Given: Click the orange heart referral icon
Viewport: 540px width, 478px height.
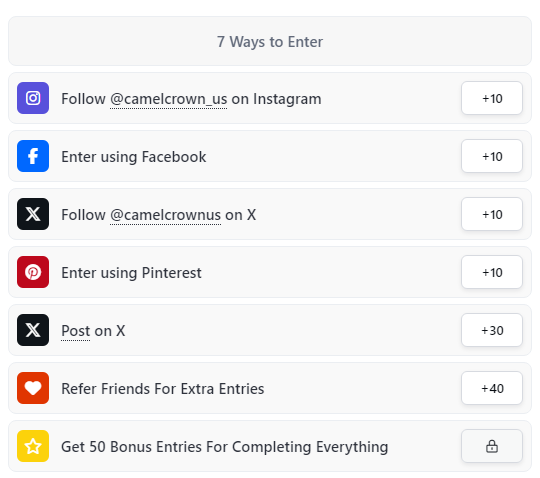Looking at the screenshot, I should tap(33, 388).
